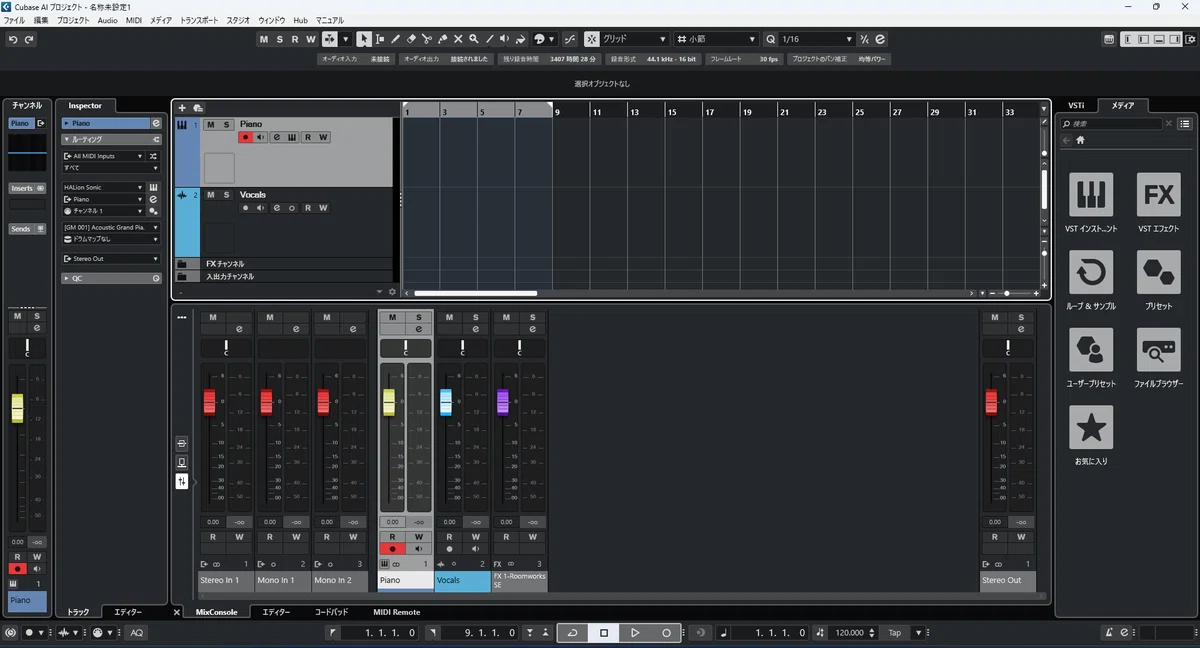Click the tempo 120.000 field

coord(850,632)
